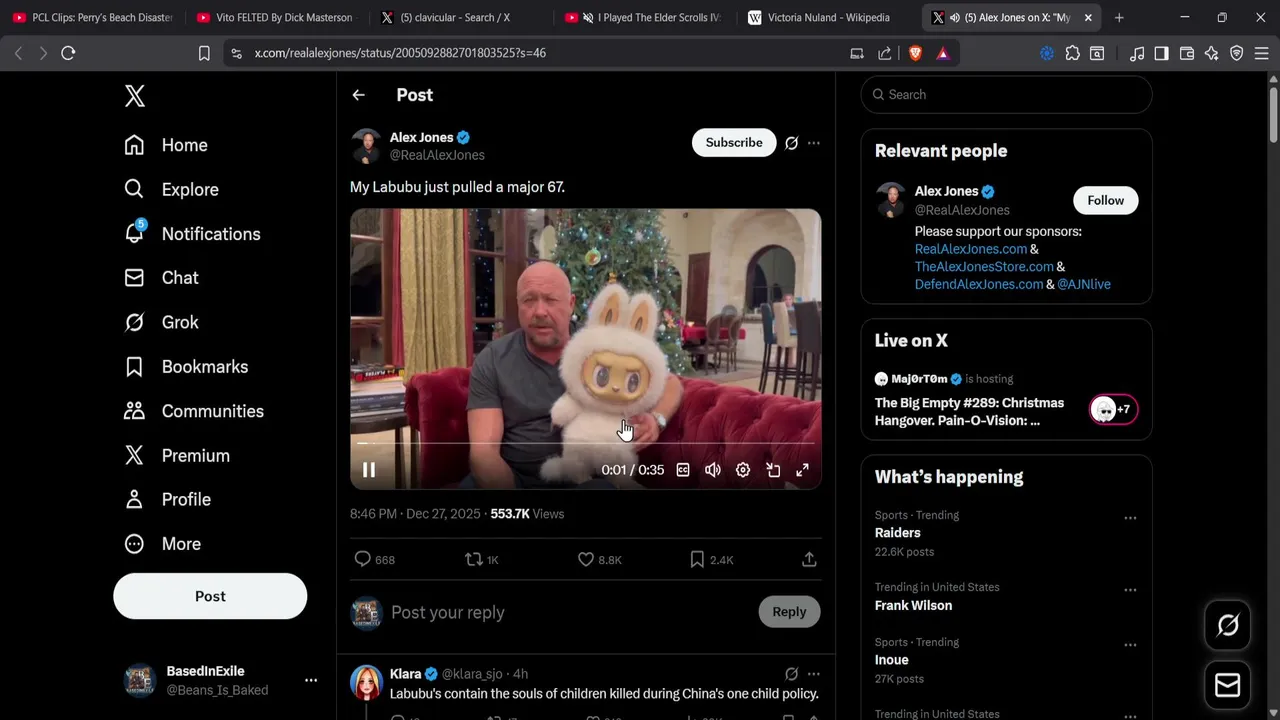1280x720 pixels.
Task: Open more options on Klara's reply
Action: point(814,674)
